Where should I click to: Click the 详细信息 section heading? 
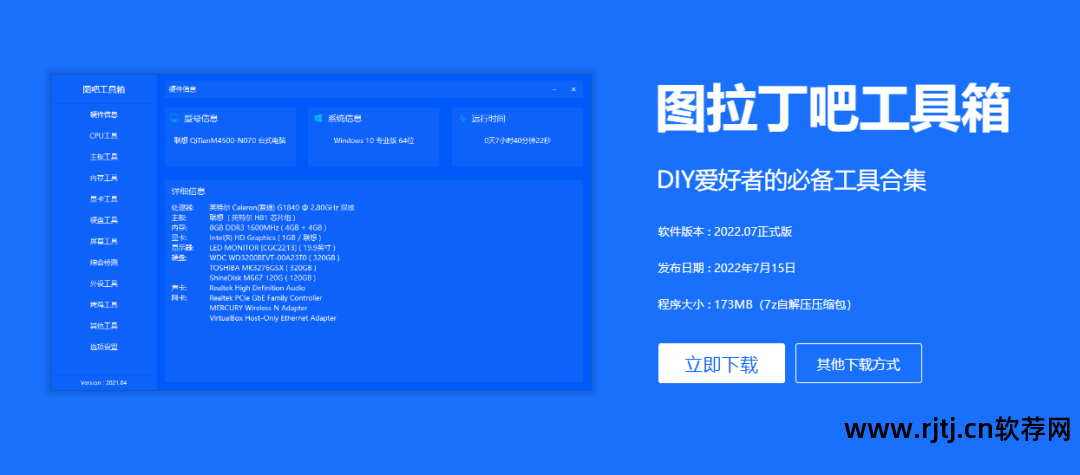click(x=187, y=192)
